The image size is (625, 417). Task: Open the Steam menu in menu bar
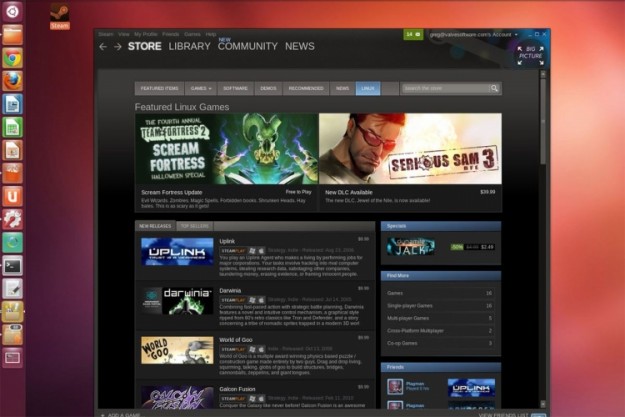pos(105,33)
